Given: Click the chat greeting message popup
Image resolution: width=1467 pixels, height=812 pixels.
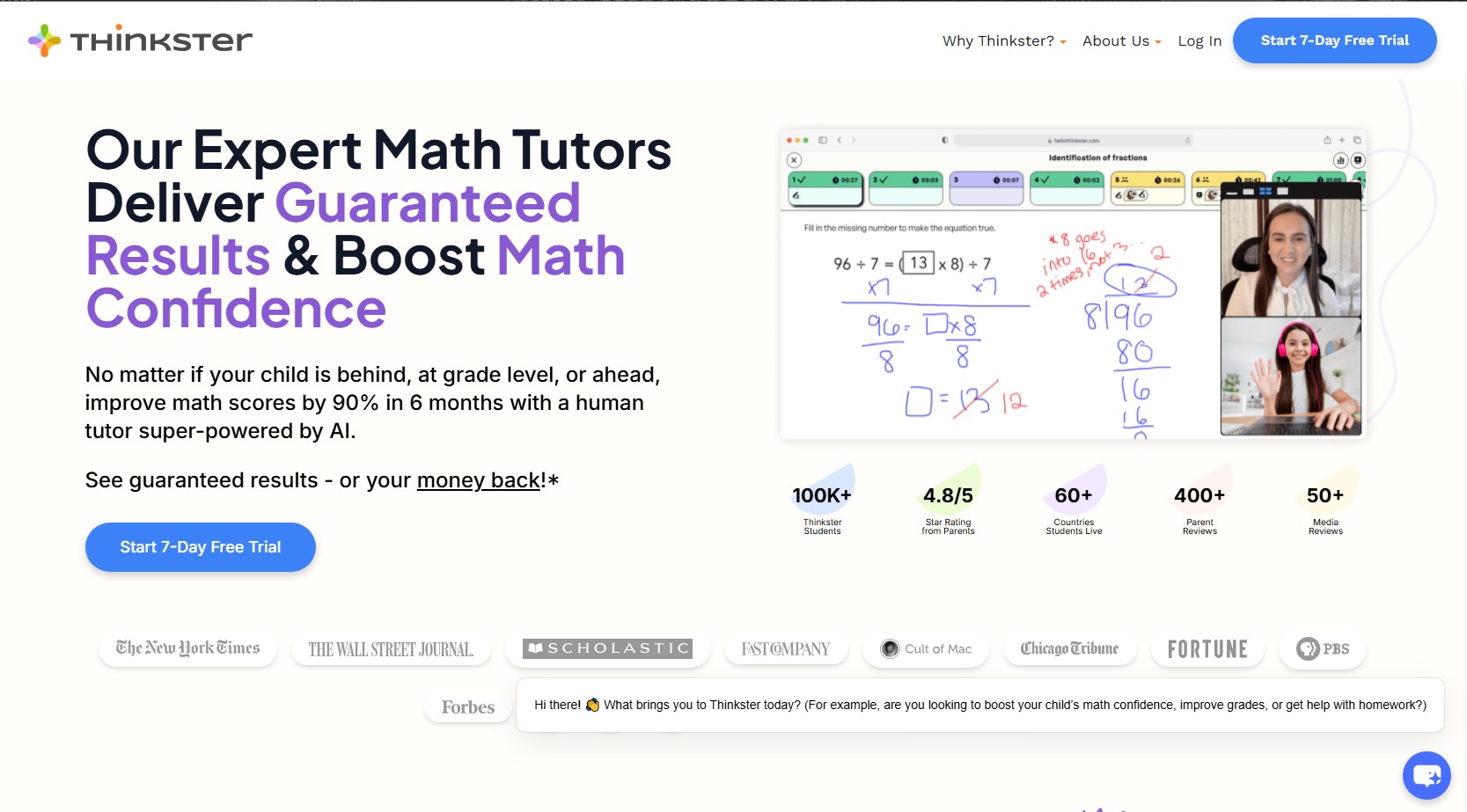Looking at the screenshot, I should click(979, 705).
